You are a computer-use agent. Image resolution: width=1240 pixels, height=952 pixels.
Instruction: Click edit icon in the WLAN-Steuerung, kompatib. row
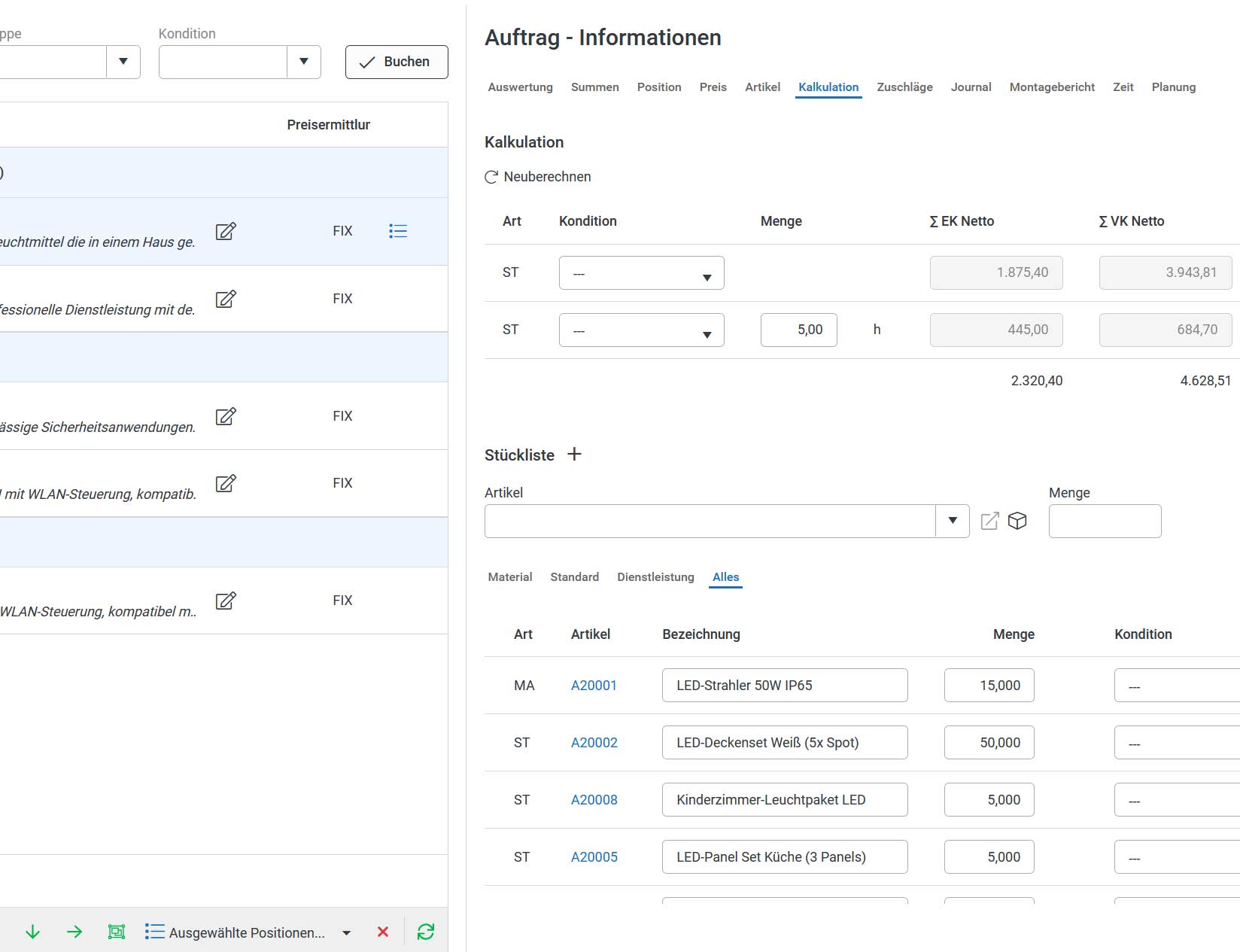226,483
